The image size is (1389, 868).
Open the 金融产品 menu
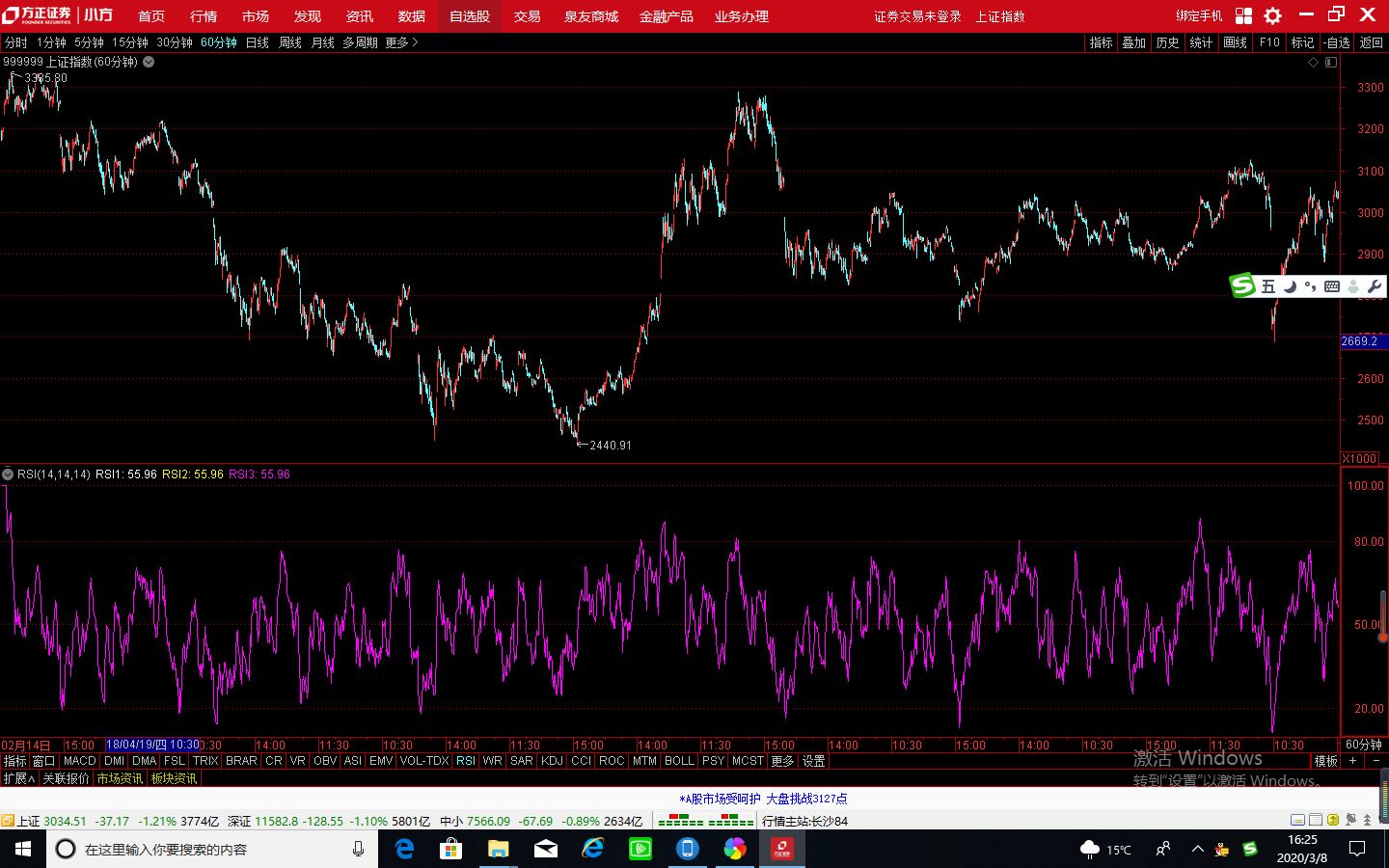(667, 16)
